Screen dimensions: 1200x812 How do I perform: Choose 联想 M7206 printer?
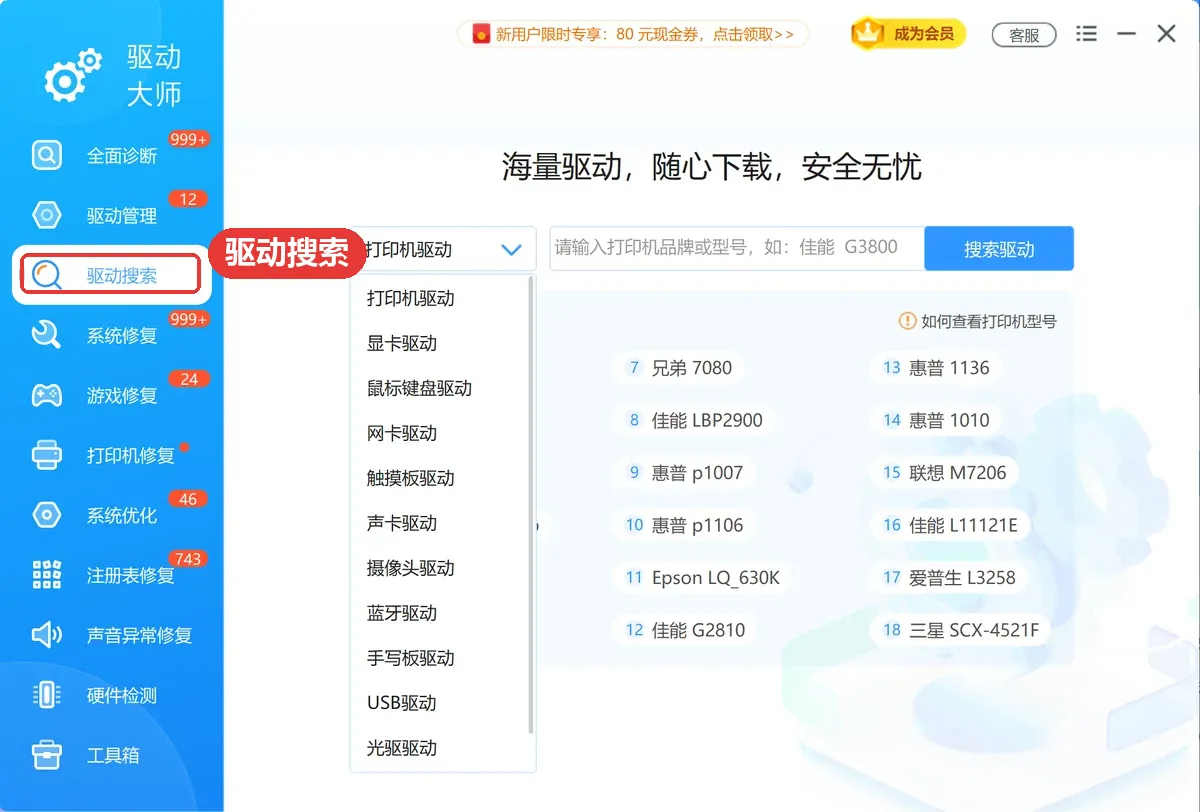click(945, 473)
